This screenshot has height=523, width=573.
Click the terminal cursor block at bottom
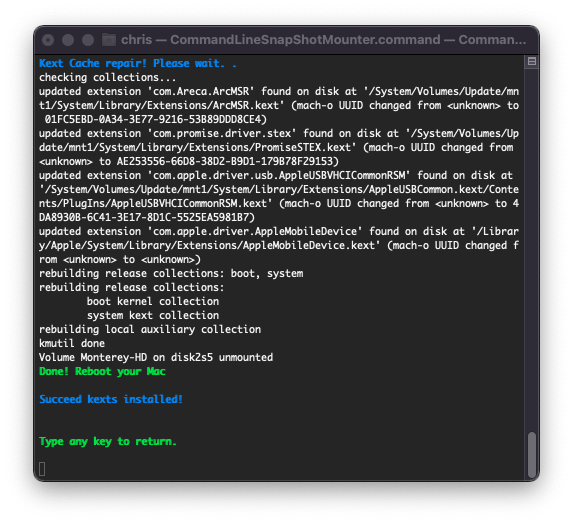(x=42, y=469)
